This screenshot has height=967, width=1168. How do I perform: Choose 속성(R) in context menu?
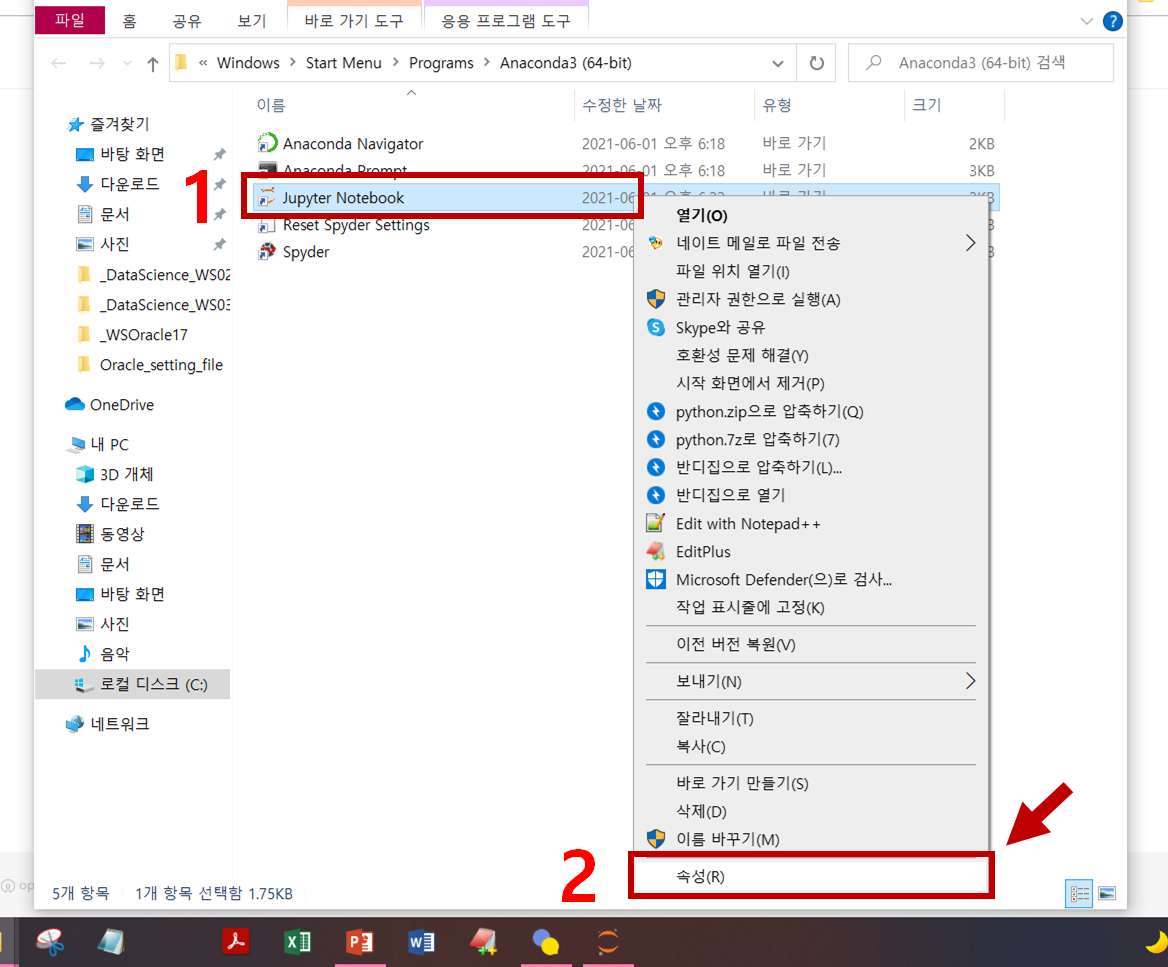click(811, 876)
